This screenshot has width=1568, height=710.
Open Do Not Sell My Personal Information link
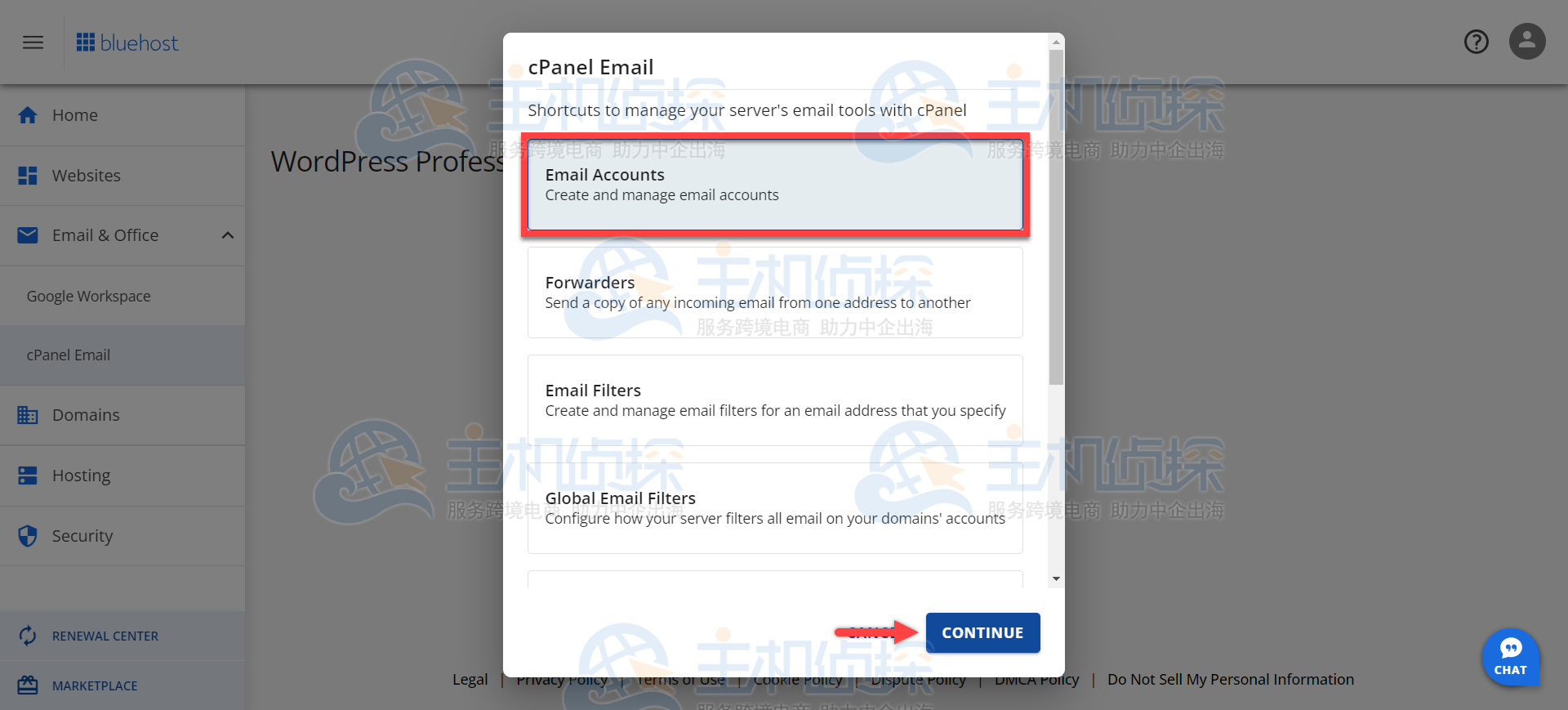tap(1230, 679)
